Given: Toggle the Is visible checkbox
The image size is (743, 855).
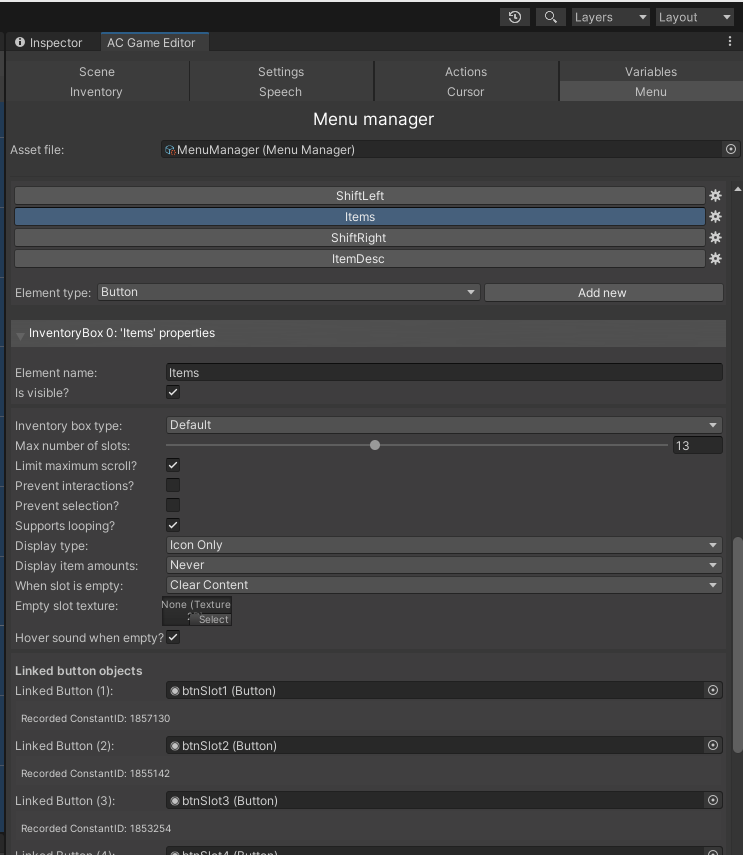Looking at the screenshot, I should point(173,392).
